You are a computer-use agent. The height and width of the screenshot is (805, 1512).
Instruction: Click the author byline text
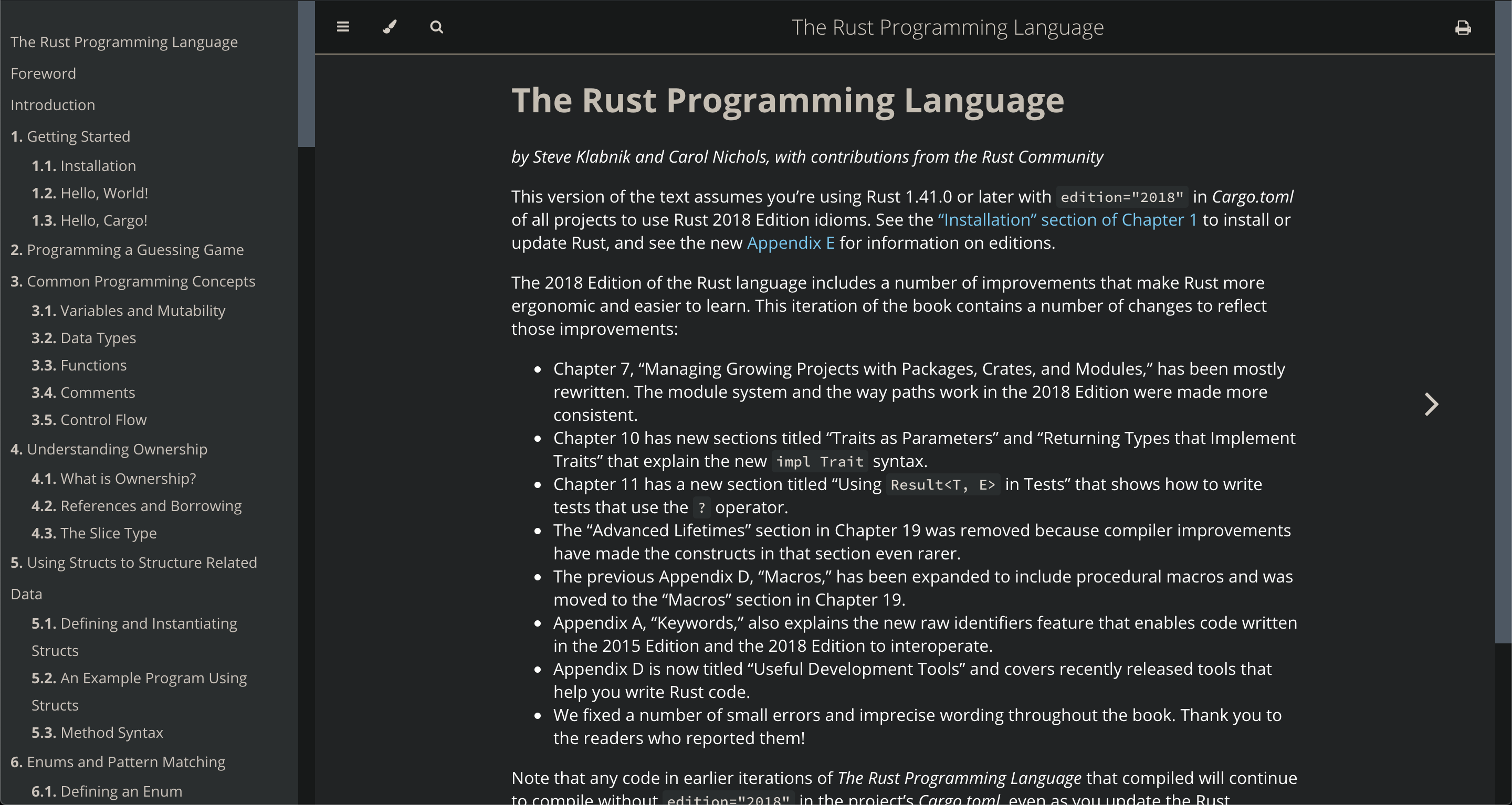click(x=807, y=157)
